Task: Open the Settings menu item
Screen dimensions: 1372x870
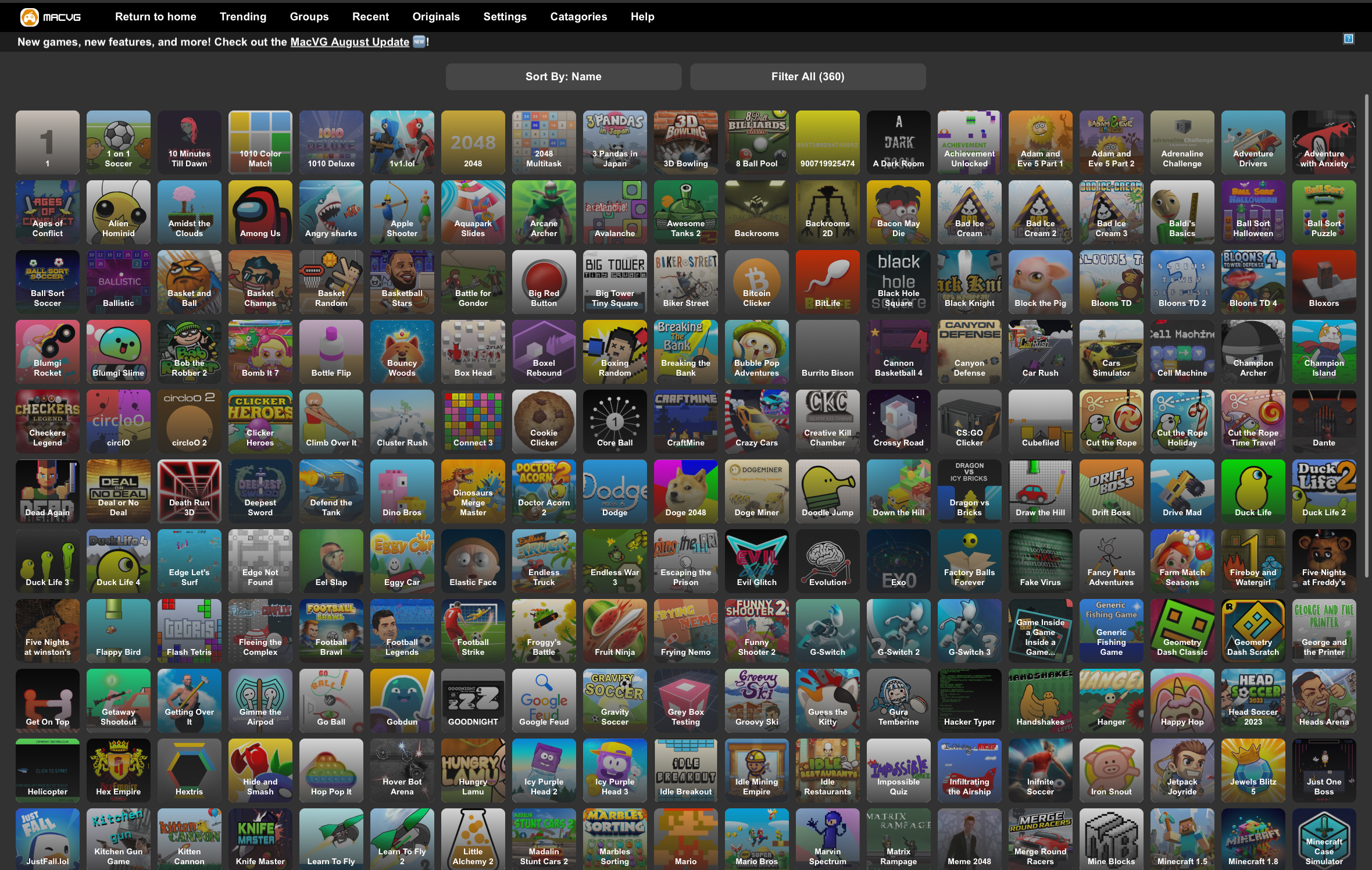Action: pyautogui.click(x=505, y=17)
